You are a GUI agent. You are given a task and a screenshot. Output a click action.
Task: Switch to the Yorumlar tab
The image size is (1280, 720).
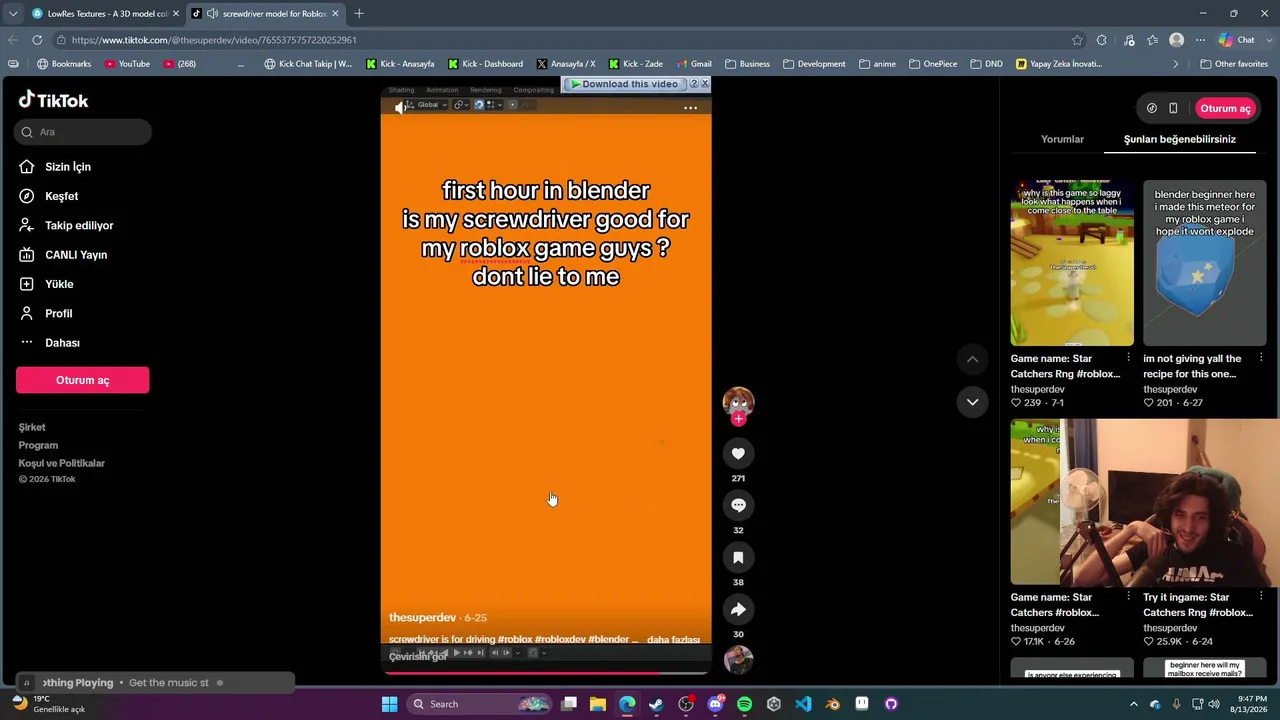pos(1062,139)
